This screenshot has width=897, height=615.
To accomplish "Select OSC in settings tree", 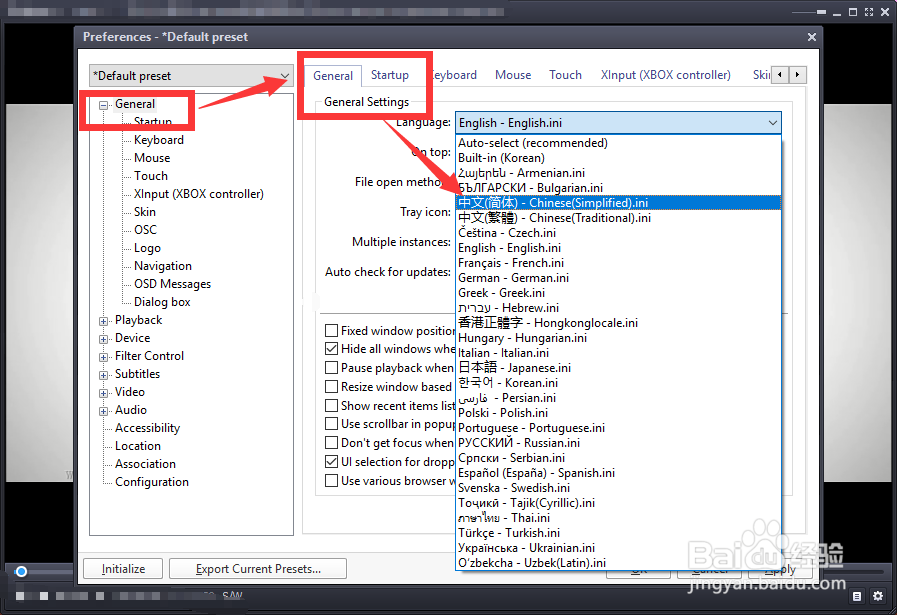I will [145, 230].
